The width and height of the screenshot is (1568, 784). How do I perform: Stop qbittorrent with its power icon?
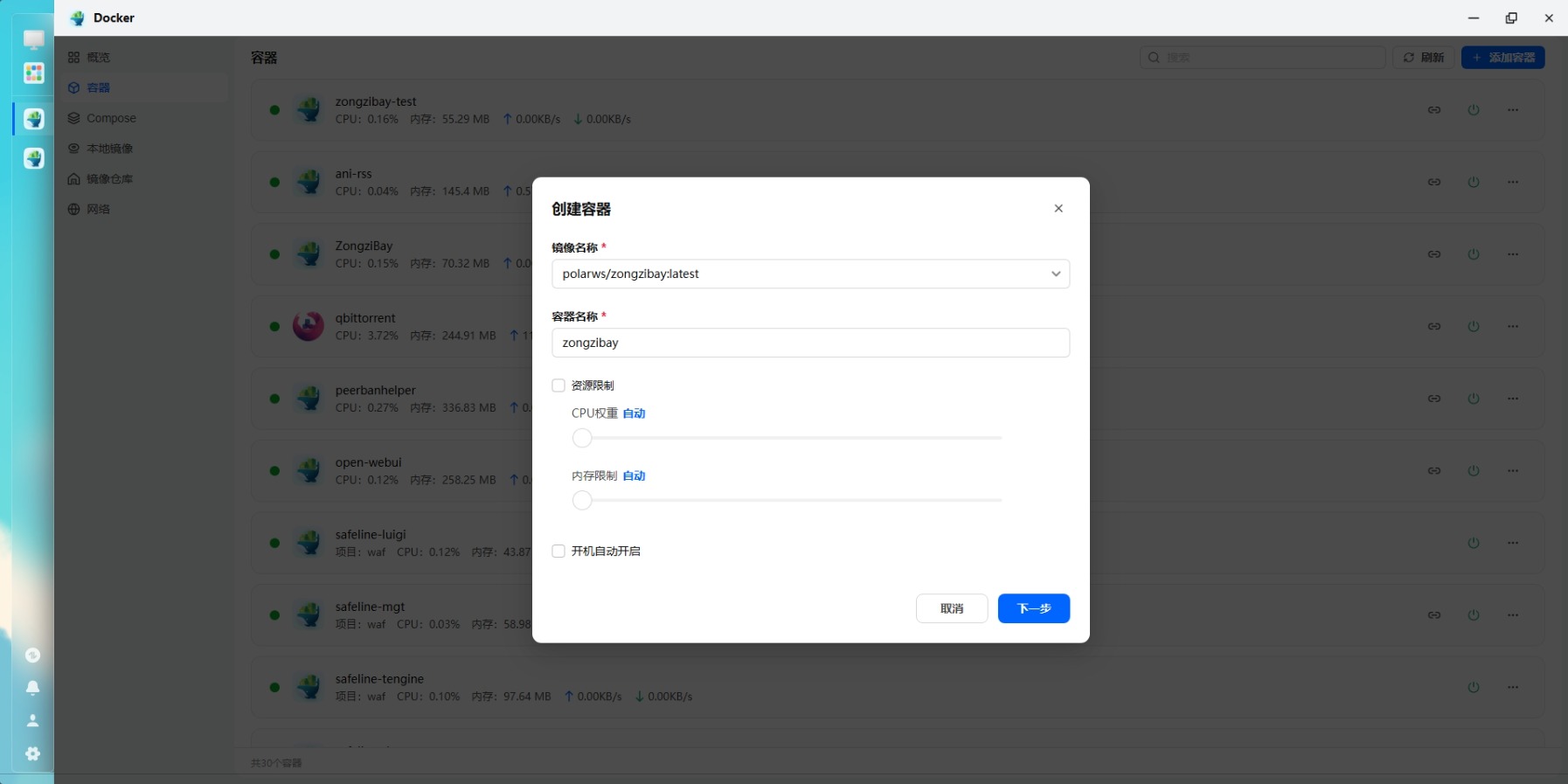1474,326
